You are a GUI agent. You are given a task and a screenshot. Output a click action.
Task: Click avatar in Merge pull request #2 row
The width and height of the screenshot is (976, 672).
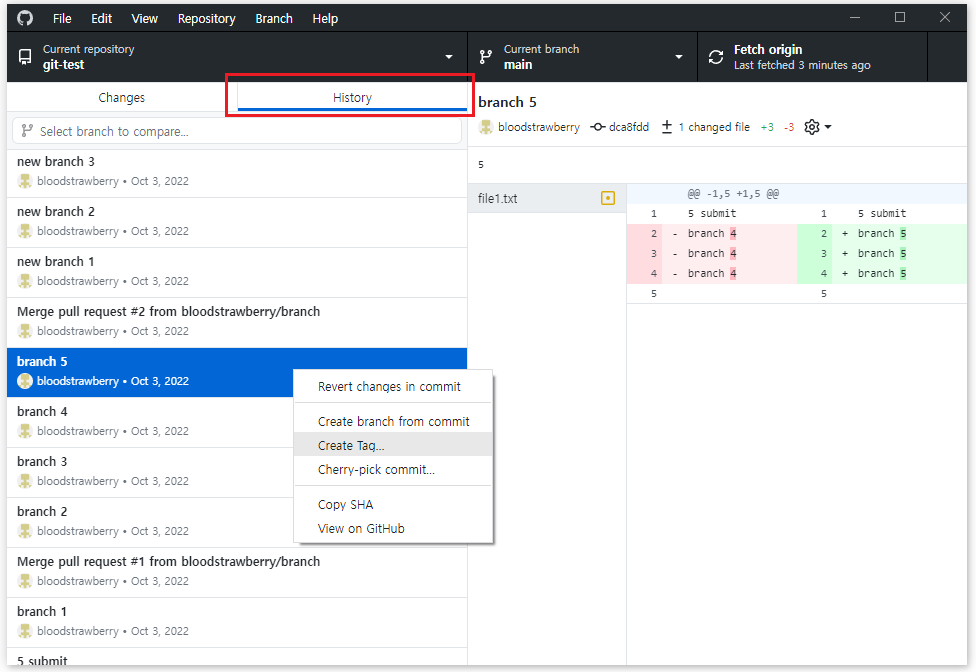click(x=25, y=331)
